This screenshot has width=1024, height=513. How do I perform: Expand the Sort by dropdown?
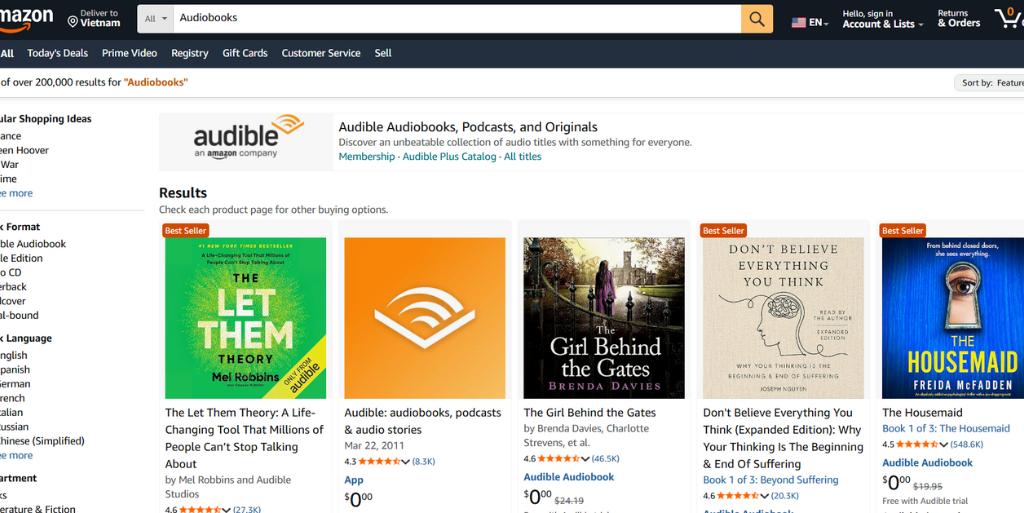(990, 83)
